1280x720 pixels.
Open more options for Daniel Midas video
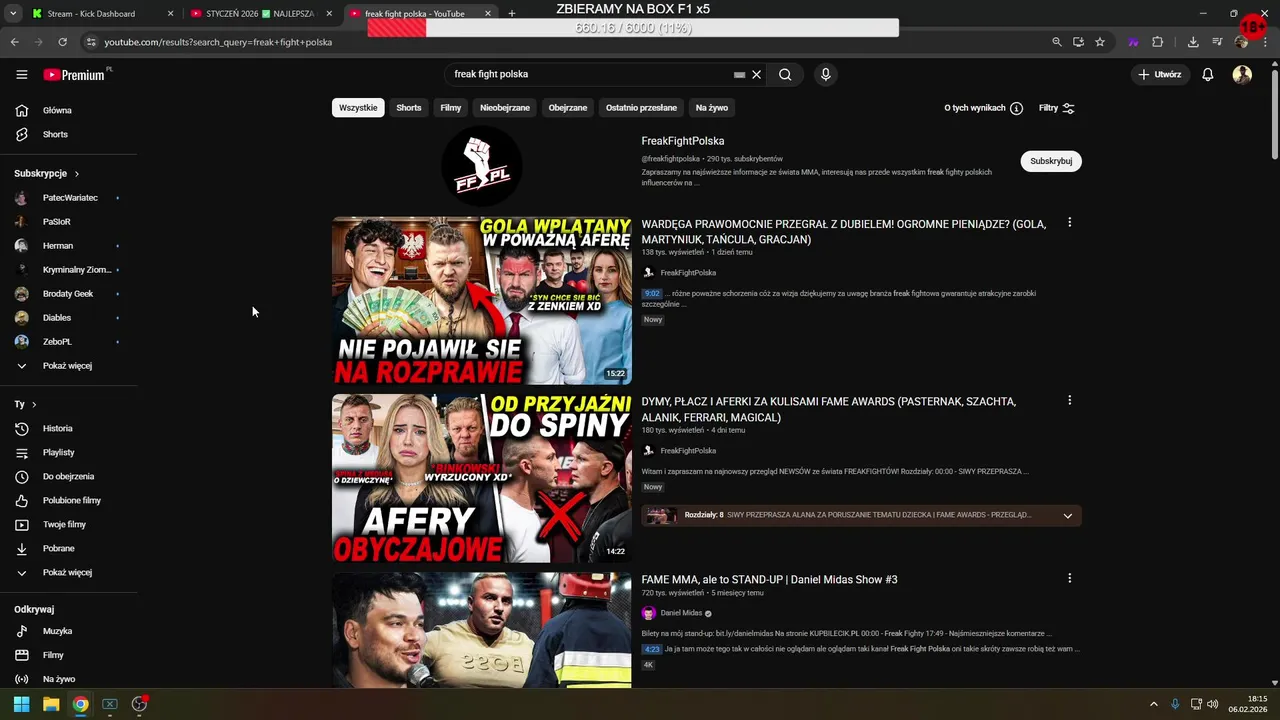[x=1069, y=578]
